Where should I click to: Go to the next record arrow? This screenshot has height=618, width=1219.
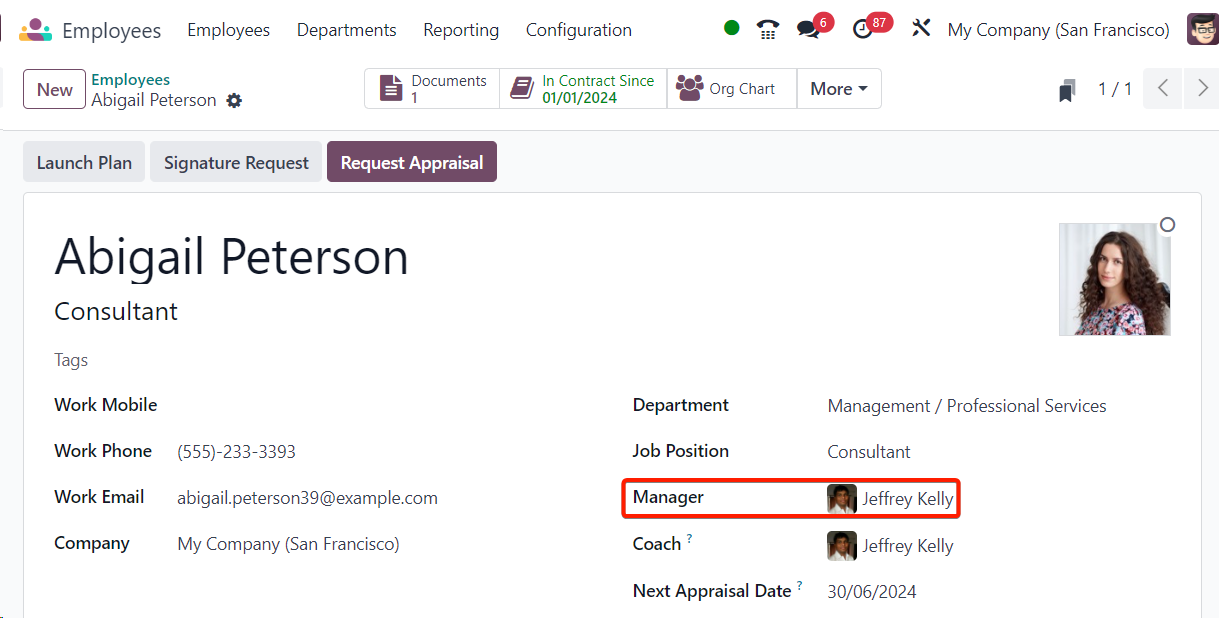point(1202,88)
